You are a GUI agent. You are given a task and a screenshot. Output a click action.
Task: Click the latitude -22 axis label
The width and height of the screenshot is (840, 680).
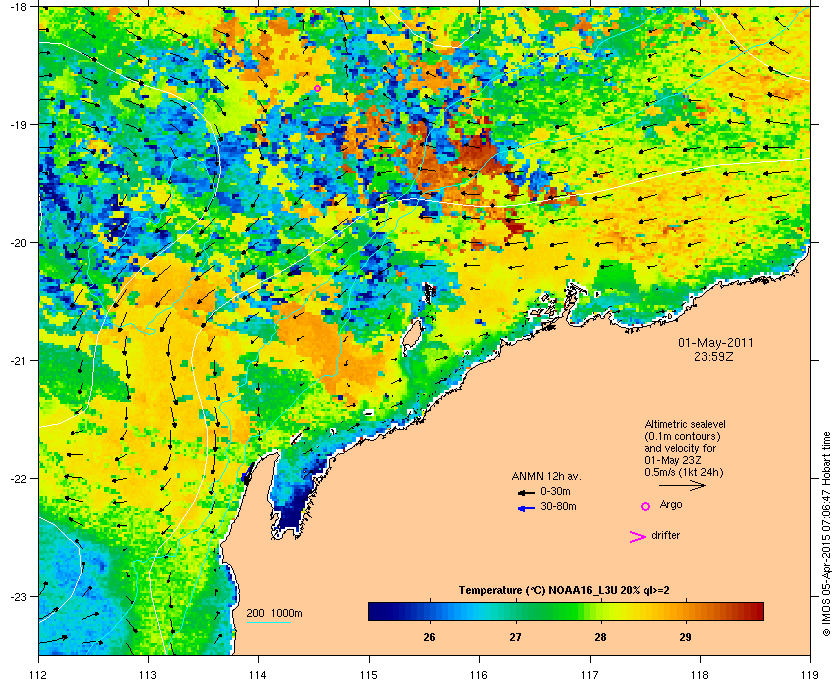click(18, 478)
